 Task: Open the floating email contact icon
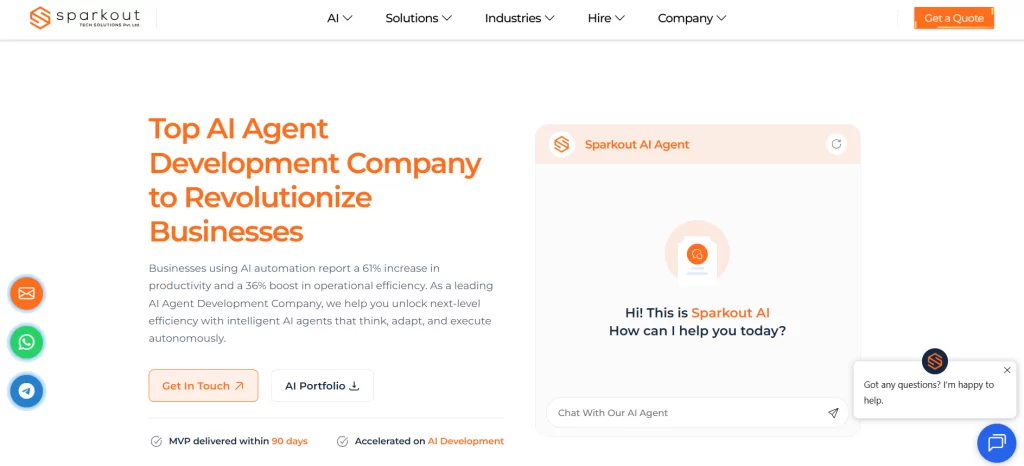coord(26,293)
